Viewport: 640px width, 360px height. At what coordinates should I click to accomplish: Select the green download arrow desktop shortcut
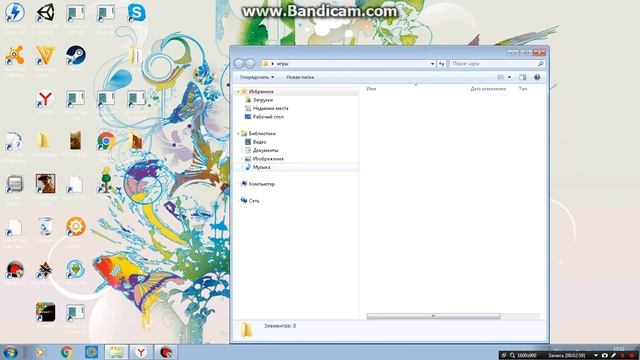pyautogui.click(x=76, y=270)
